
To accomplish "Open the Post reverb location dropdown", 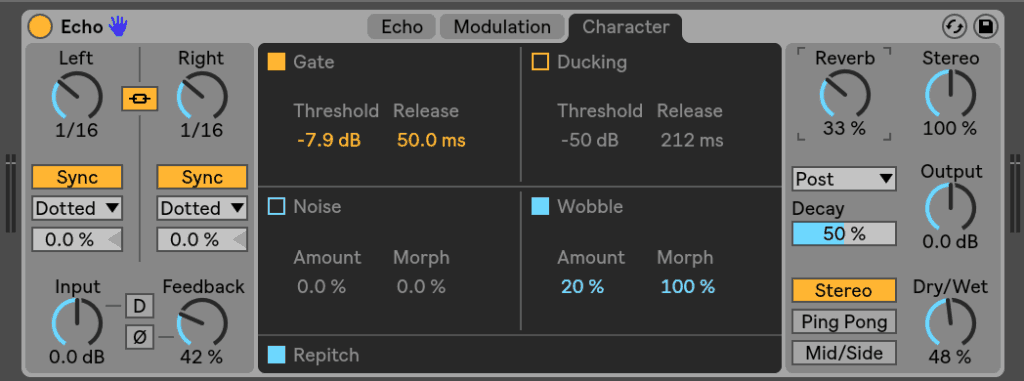I will coord(844,178).
